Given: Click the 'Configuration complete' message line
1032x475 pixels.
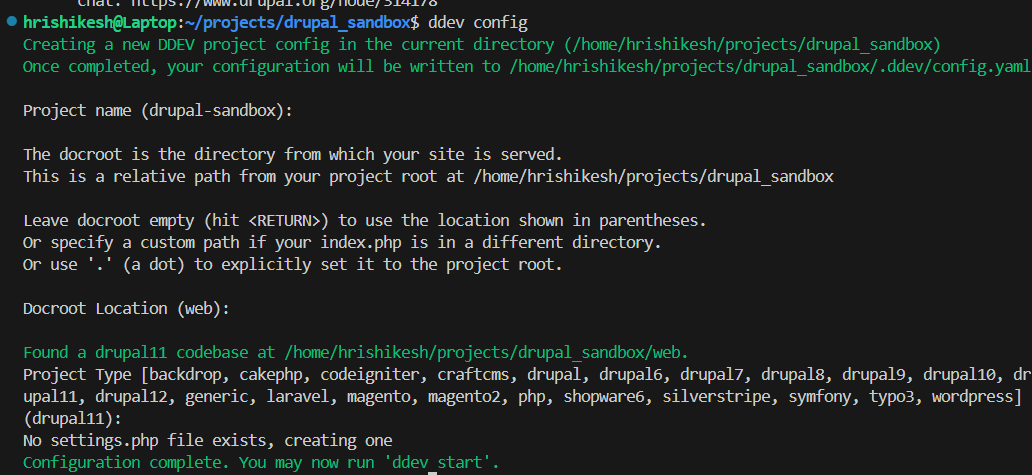Looking at the screenshot, I should (261, 462).
